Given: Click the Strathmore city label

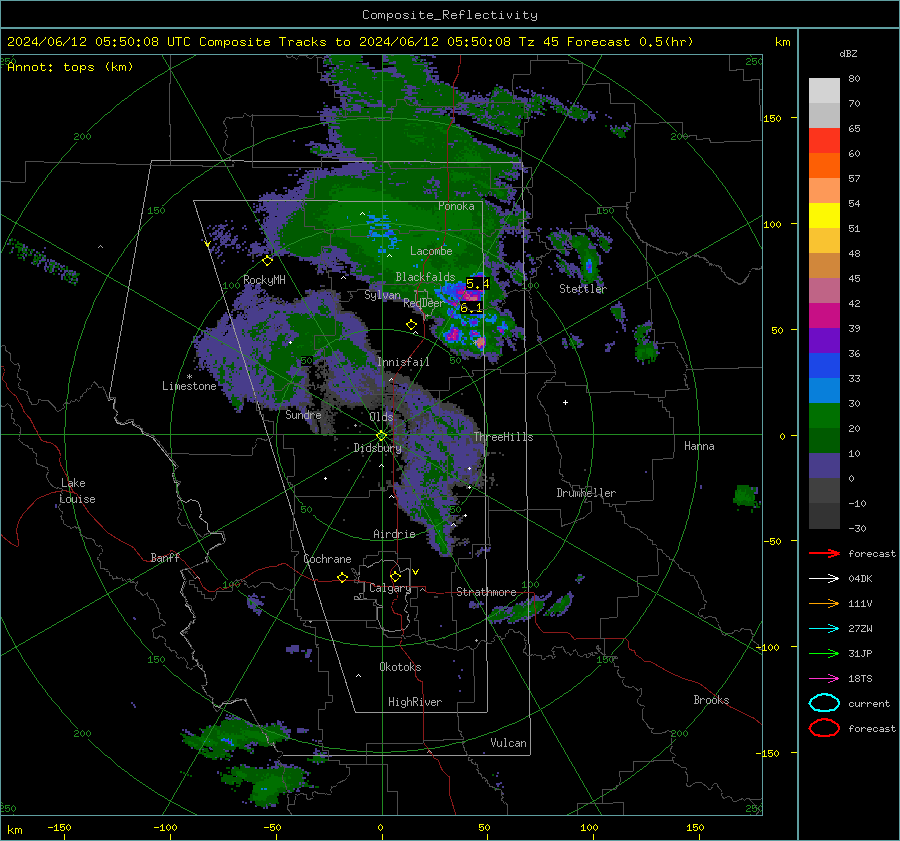Looking at the screenshot, I should click(x=486, y=592).
